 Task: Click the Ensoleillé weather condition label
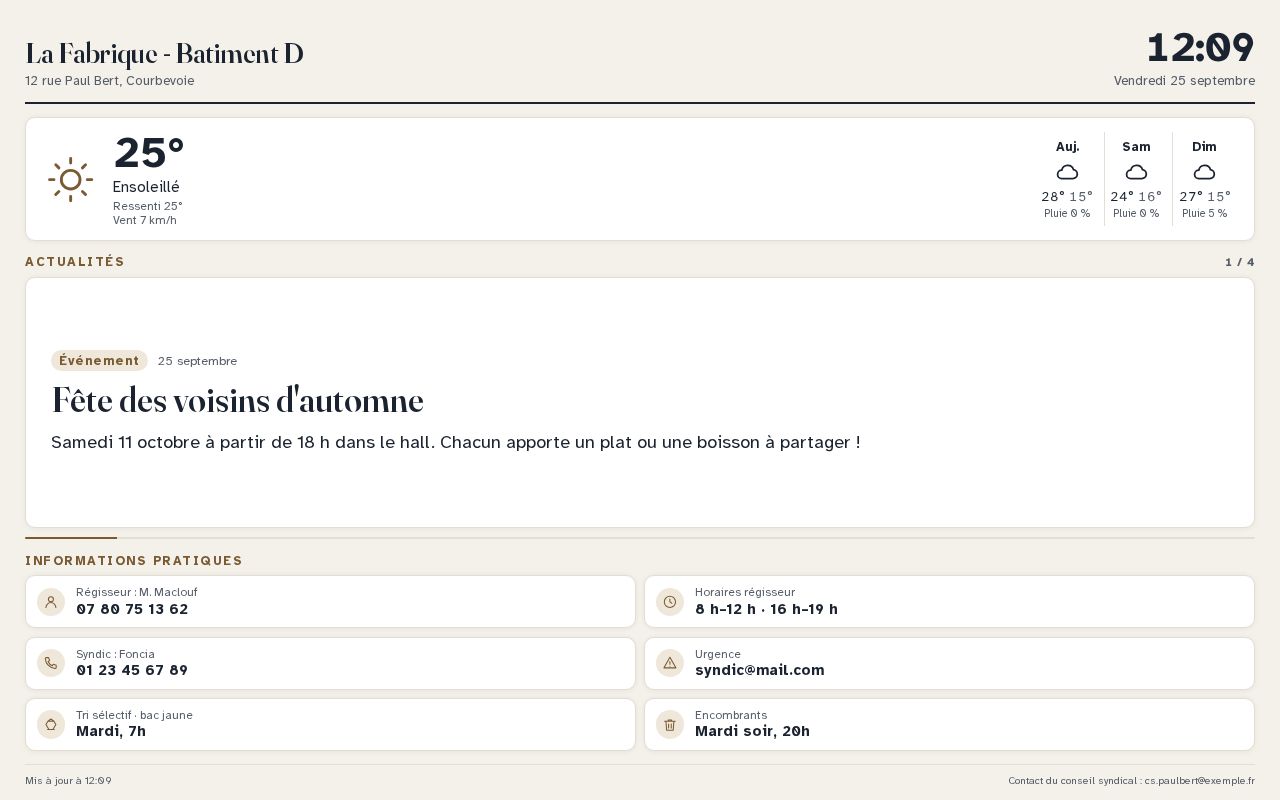point(146,187)
